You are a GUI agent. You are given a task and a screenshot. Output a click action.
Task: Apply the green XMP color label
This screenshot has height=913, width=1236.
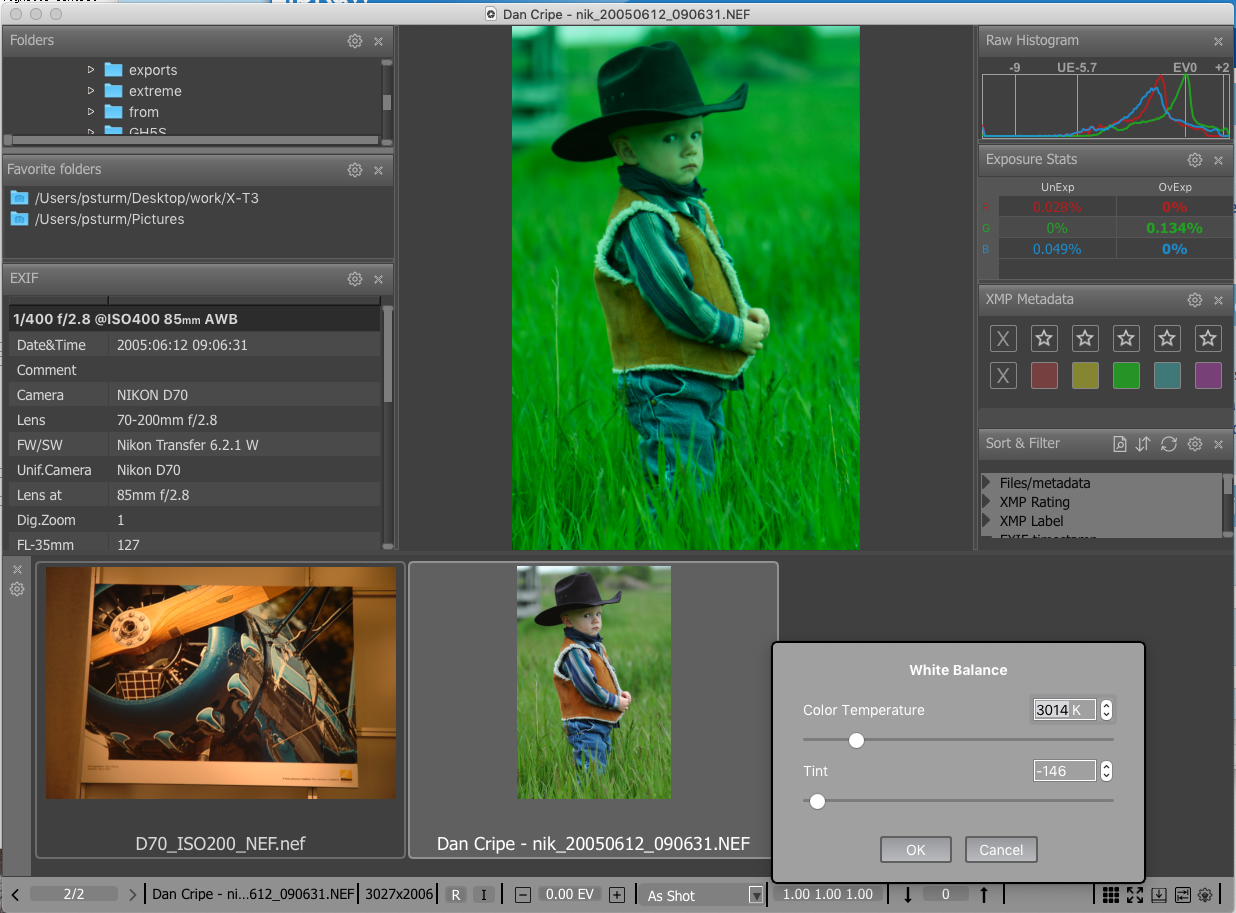[x=1126, y=376]
